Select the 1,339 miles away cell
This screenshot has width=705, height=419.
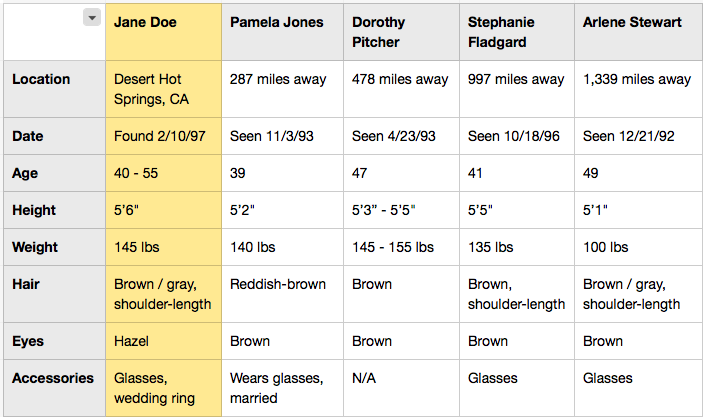click(637, 79)
